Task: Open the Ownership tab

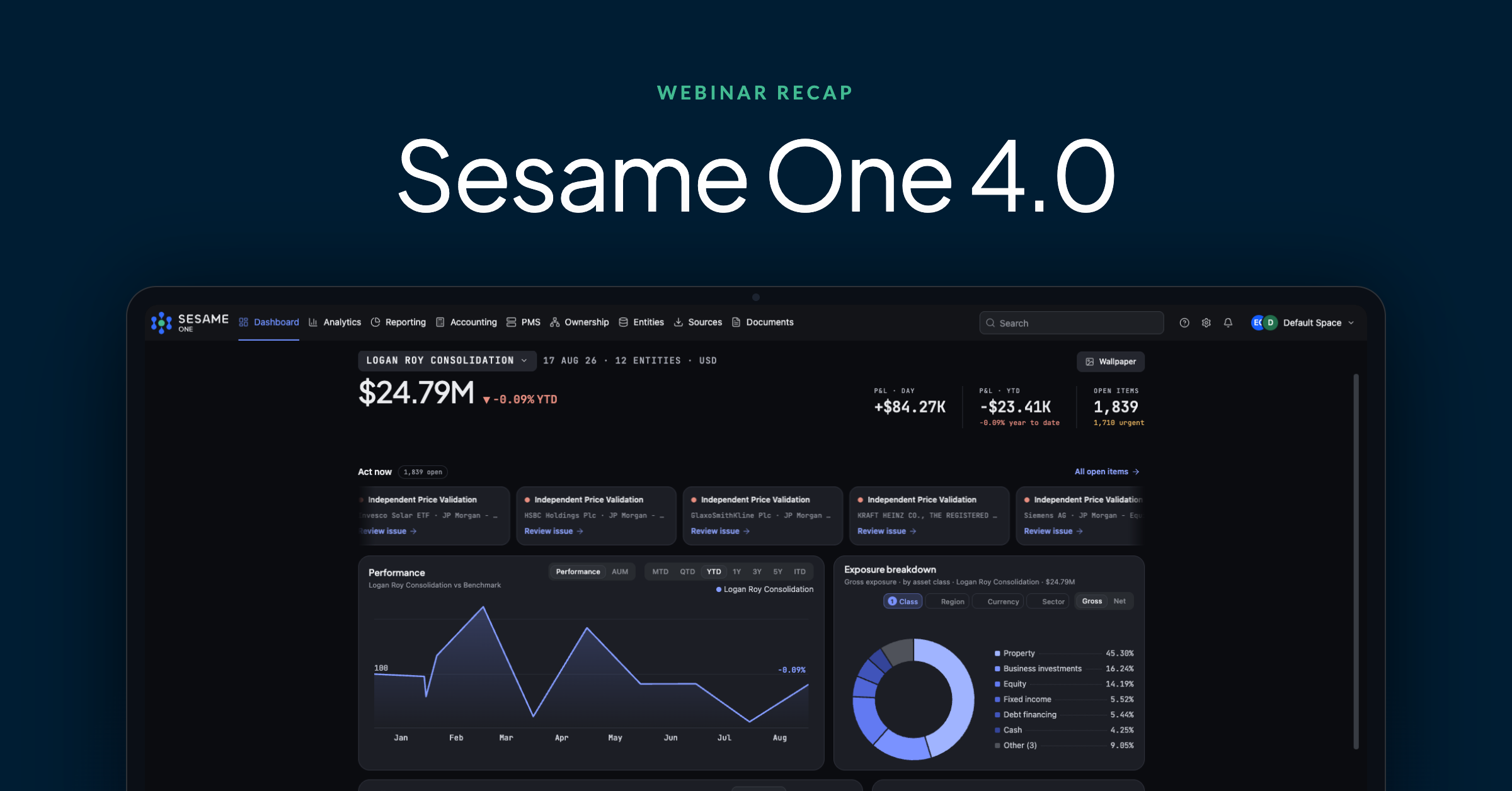Action: [x=580, y=322]
